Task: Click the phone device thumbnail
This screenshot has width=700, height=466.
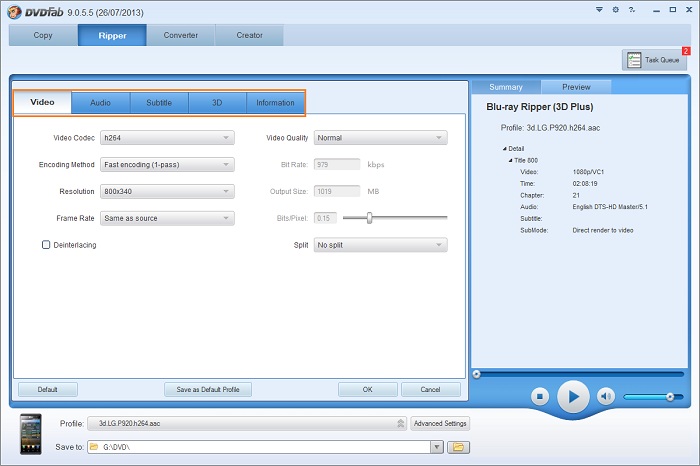Action: (31, 434)
